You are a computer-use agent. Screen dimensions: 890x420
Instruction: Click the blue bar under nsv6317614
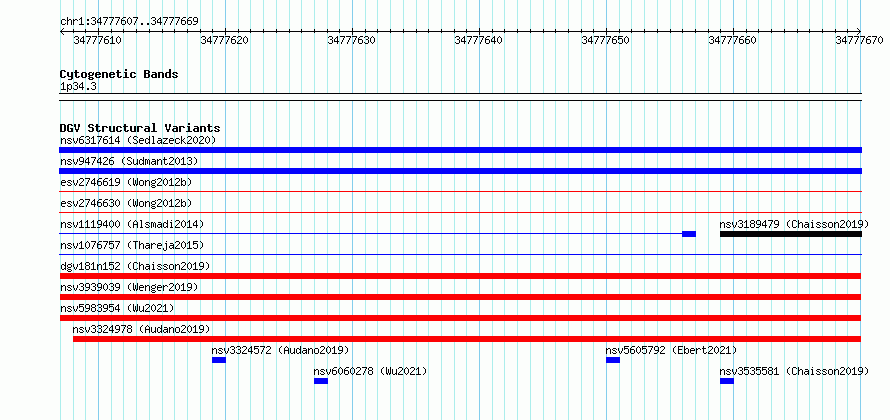(x=460, y=150)
